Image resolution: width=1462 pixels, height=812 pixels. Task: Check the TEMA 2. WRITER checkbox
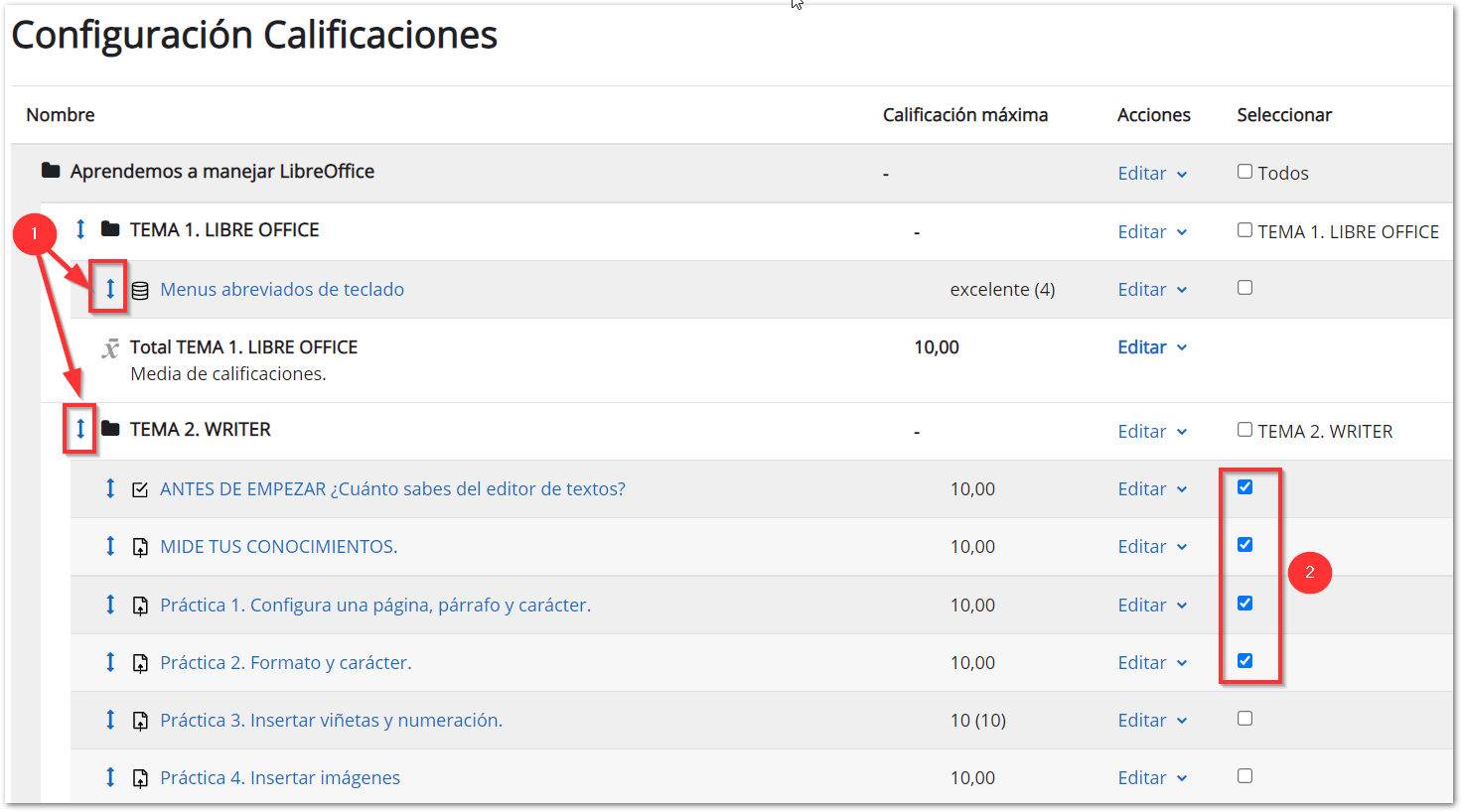tap(1244, 430)
